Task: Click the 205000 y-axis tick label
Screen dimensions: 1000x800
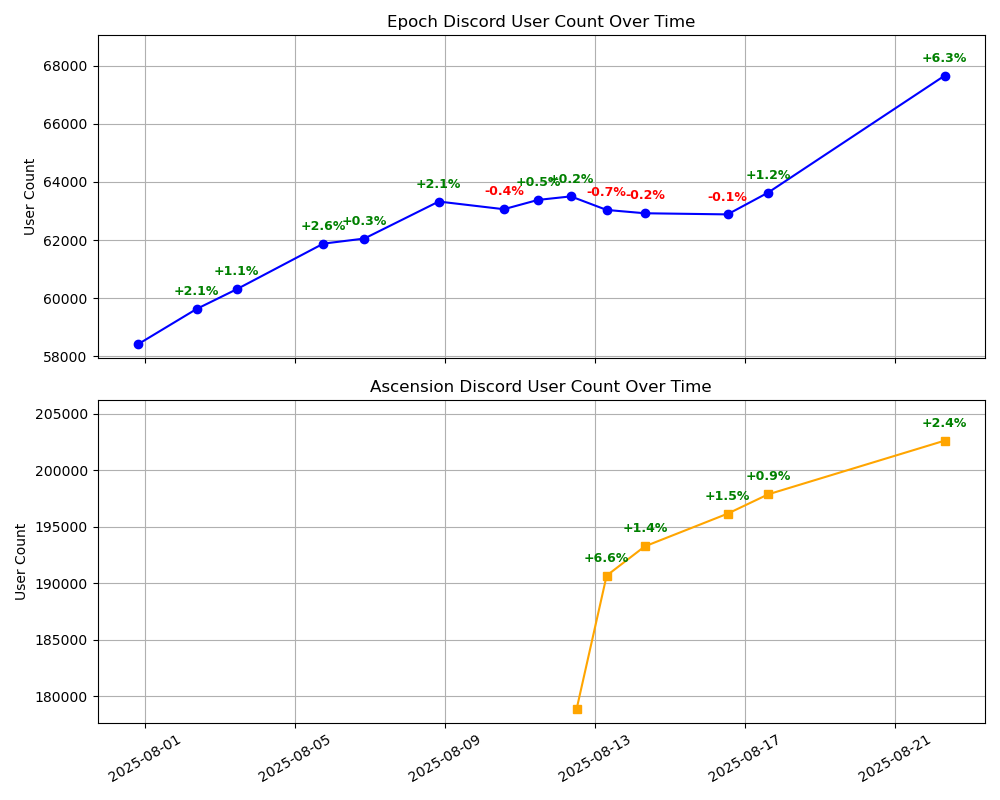Action: click(x=61, y=414)
